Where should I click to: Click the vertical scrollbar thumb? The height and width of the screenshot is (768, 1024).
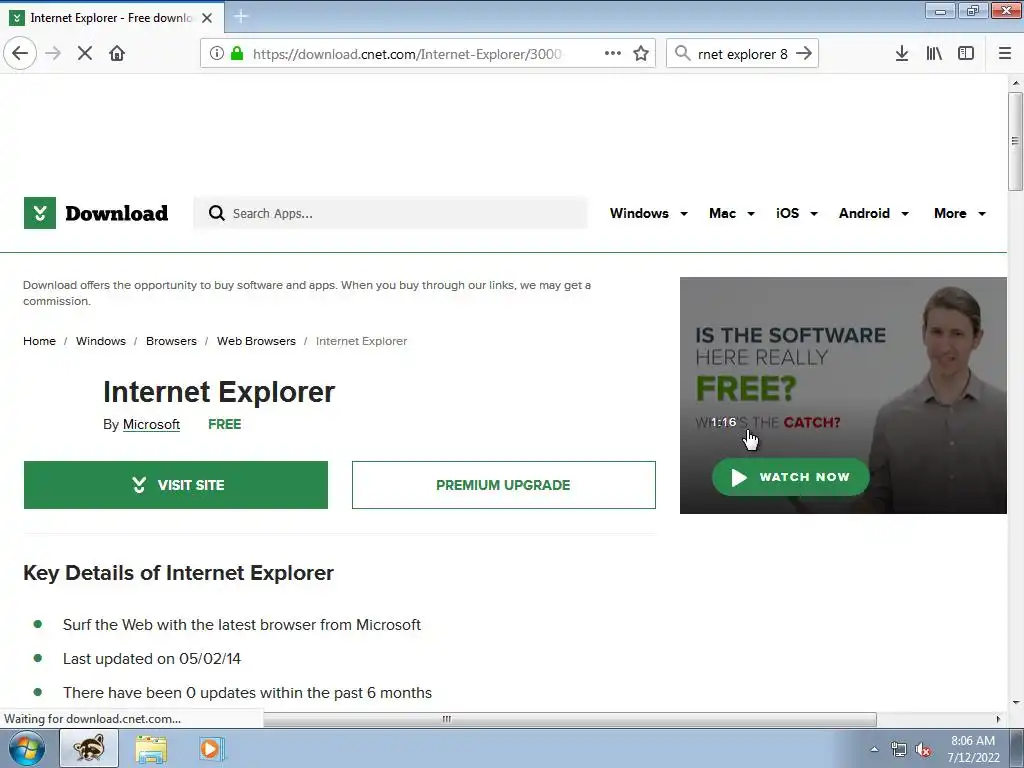point(1015,141)
